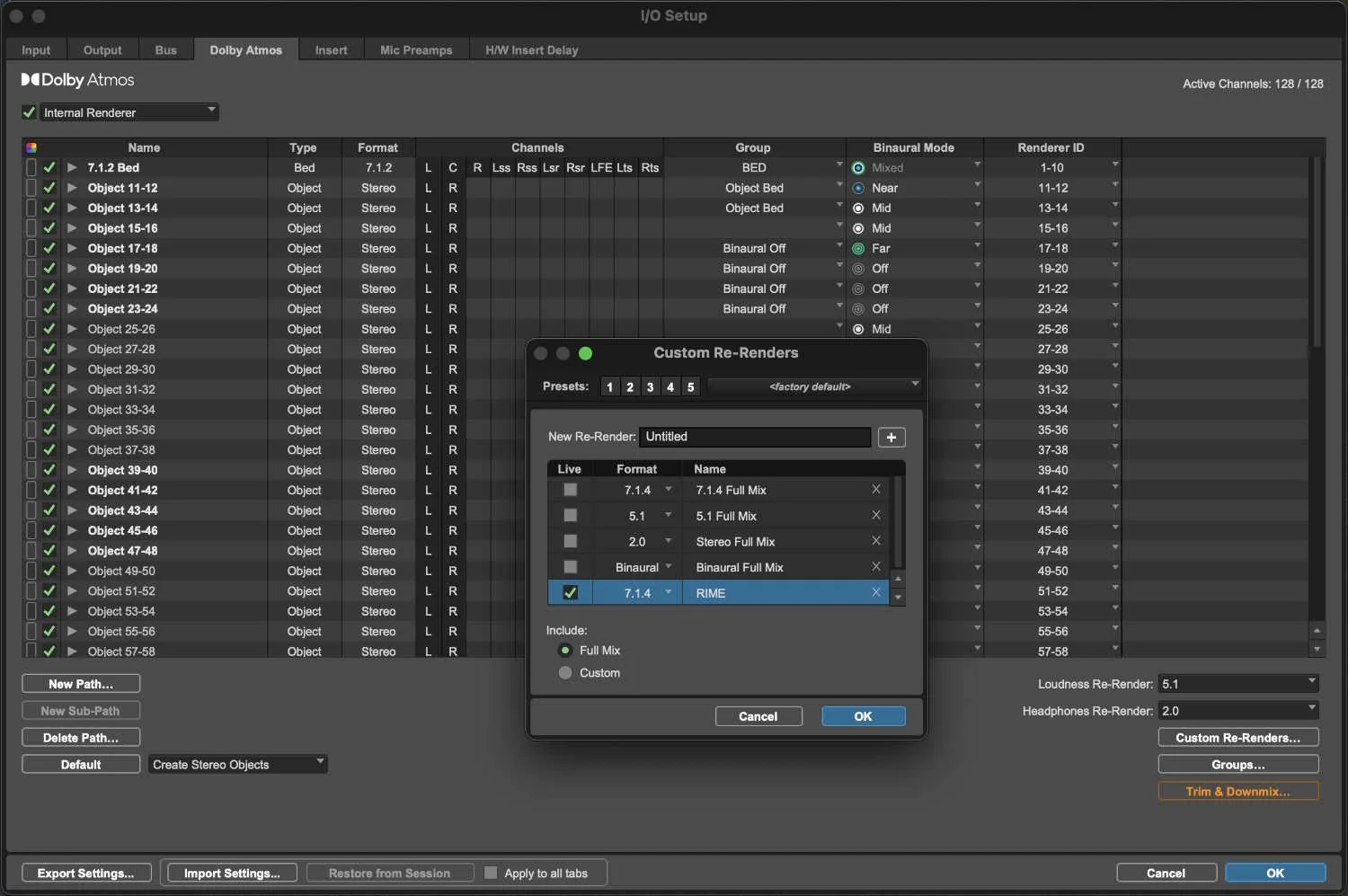This screenshot has height=896, width=1348.
Task: Enable Live for 7.1.4 Full Mix
Action: pos(570,490)
